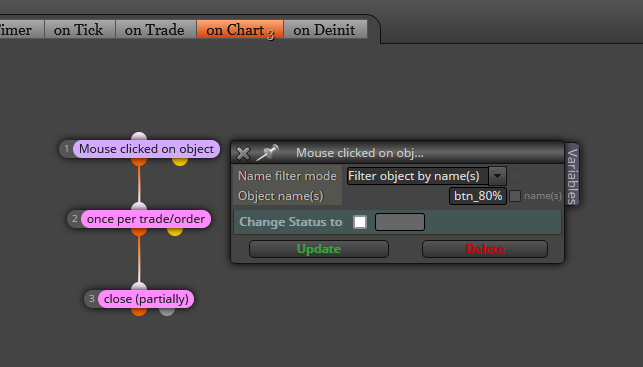Open the Variables side tab
The image size is (643, 367).
pos(572,176)
